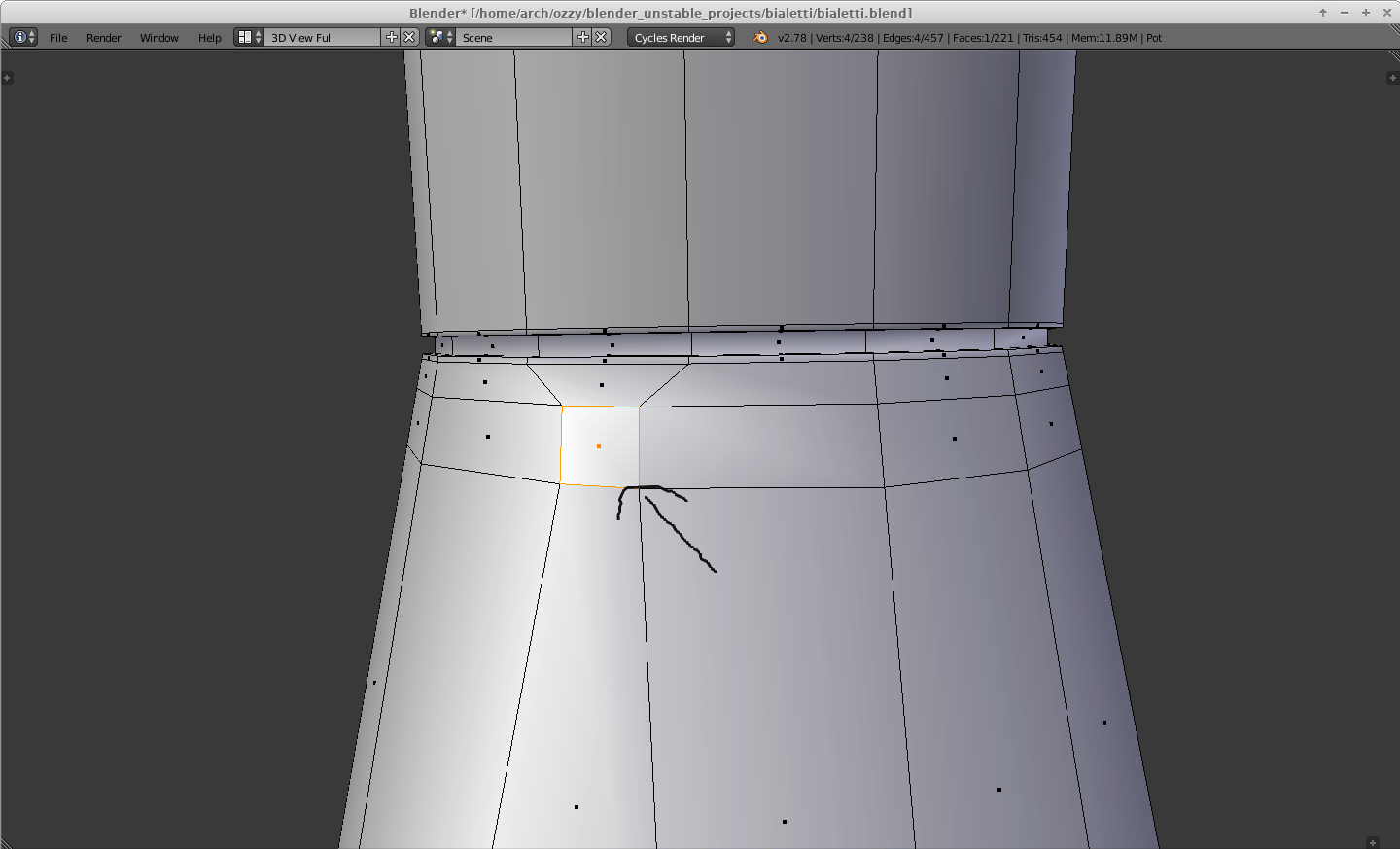Open the File menu
The image size is (1400, 849).
click(x=58, y=38)
